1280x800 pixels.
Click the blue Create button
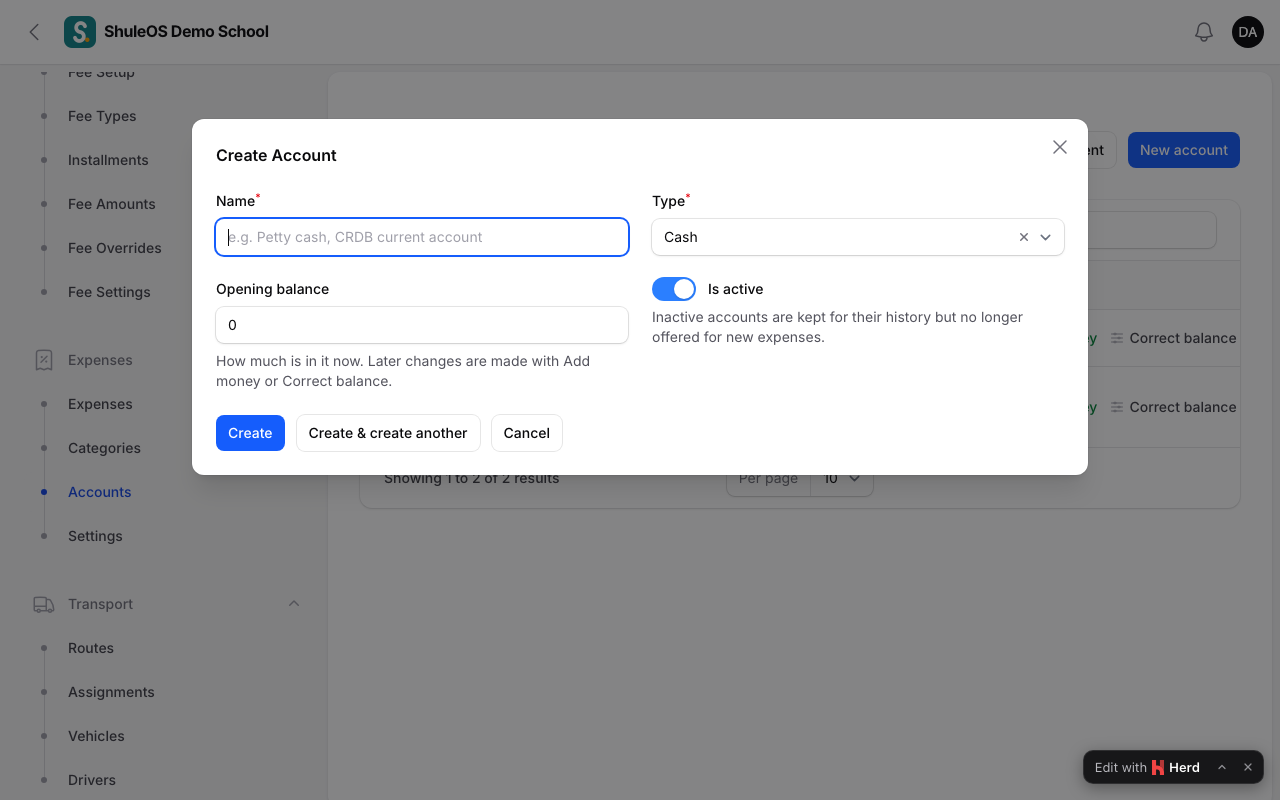(x=250, y=433)
